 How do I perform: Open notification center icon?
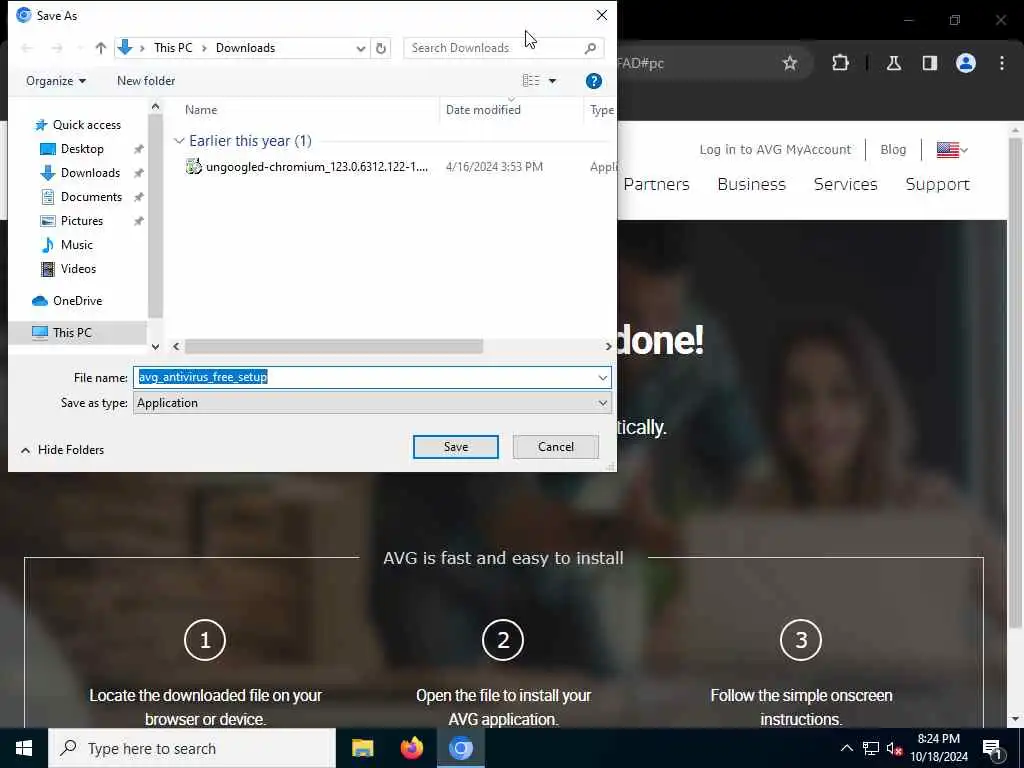(992, 748)
